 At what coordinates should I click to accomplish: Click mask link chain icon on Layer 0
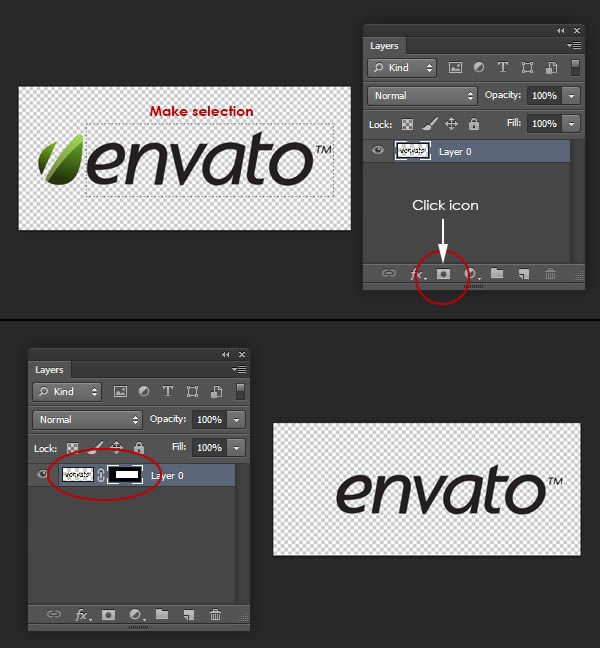pyautogui.click(x=100, y=475)
